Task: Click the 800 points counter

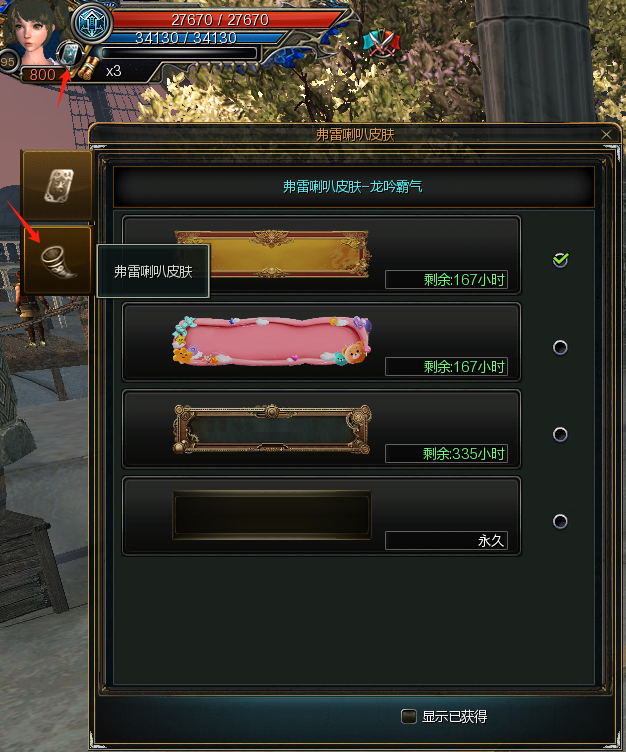Action: click(x=42, y=75)
